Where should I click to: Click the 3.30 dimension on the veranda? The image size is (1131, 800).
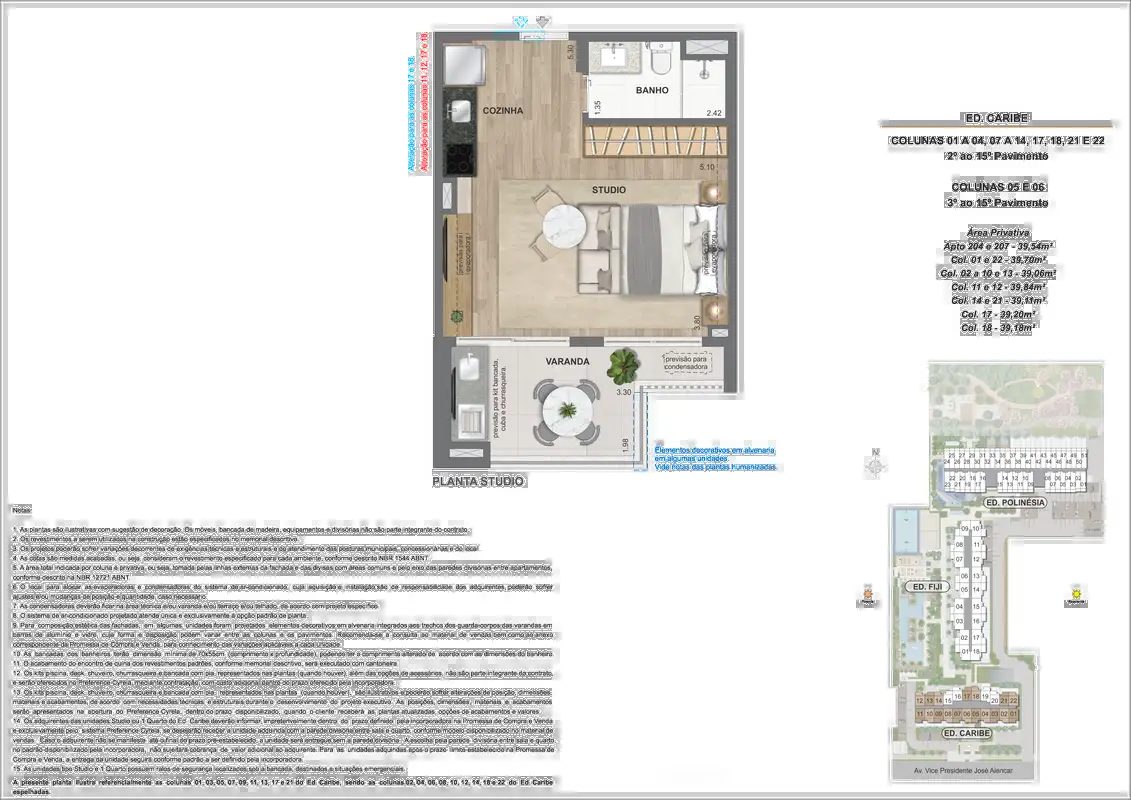(623, 392)
